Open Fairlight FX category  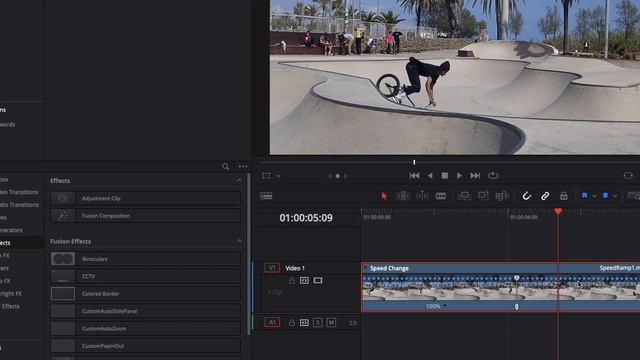click(x=11, y=293)
